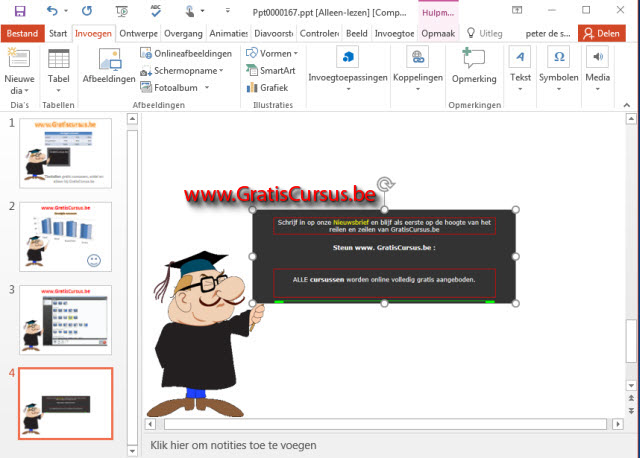Click the horizontal scrollbar track
This screenshot has height=458, width=640.
point(385,424)
